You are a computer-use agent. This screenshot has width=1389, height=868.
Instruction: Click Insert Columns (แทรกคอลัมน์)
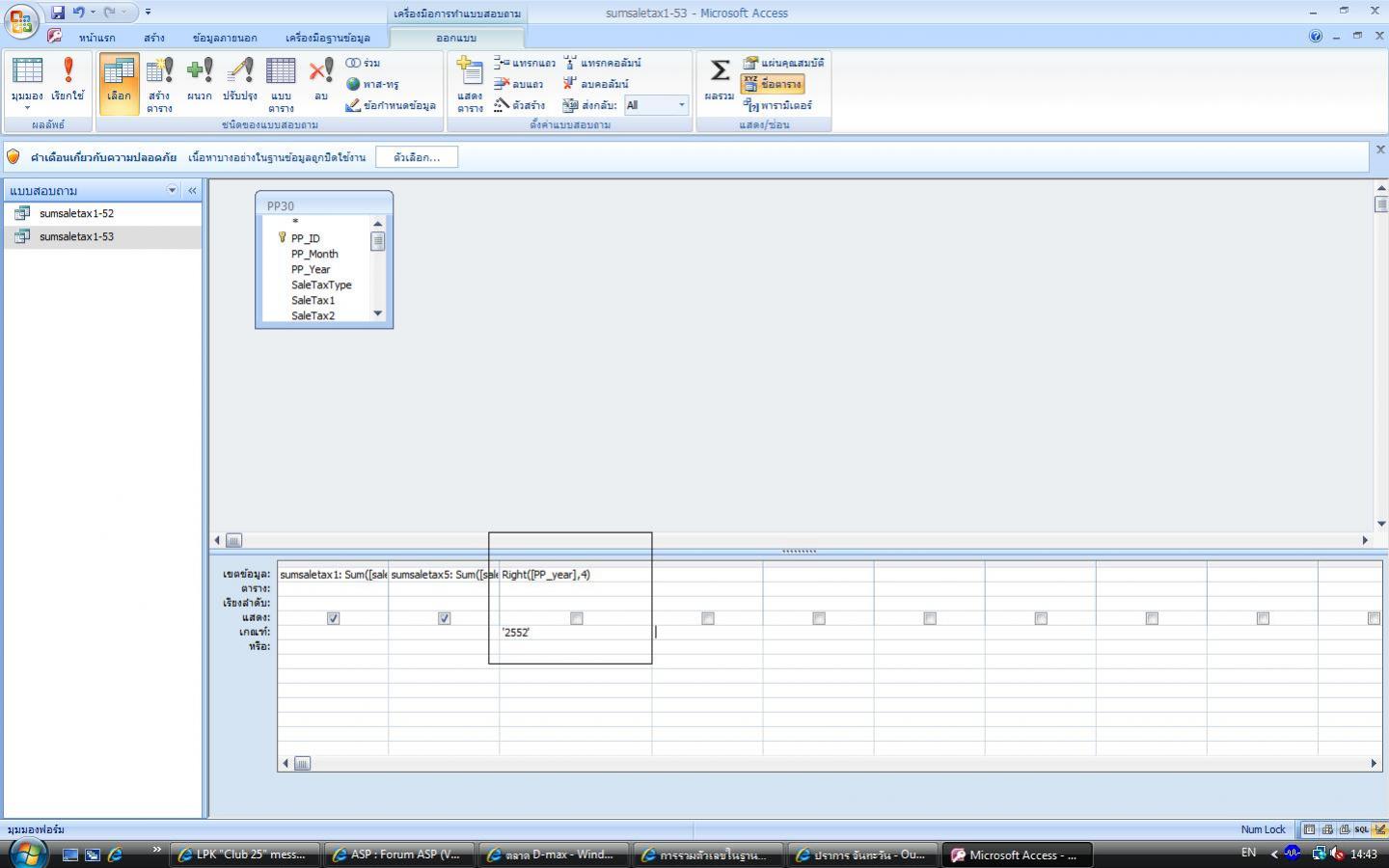click(602, 63)
